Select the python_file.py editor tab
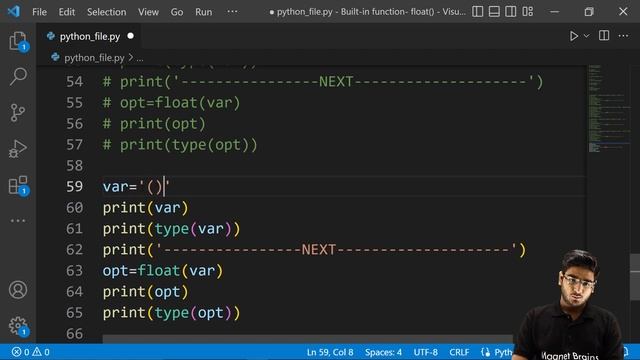 (89, 36)
